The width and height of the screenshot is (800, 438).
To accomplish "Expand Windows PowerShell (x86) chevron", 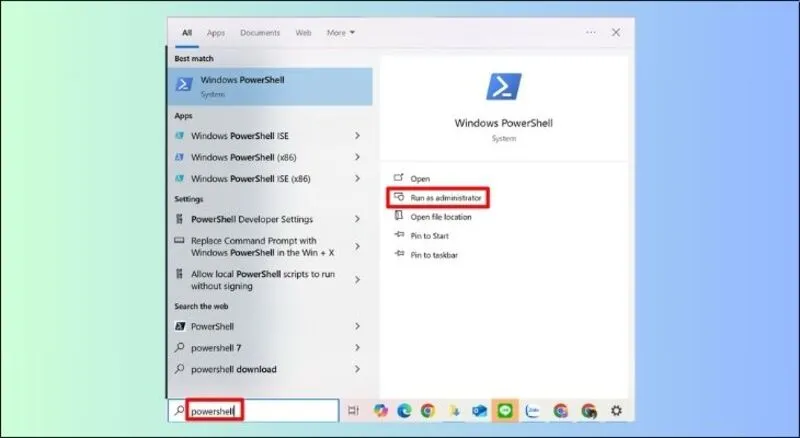I will tap(357, 157).
